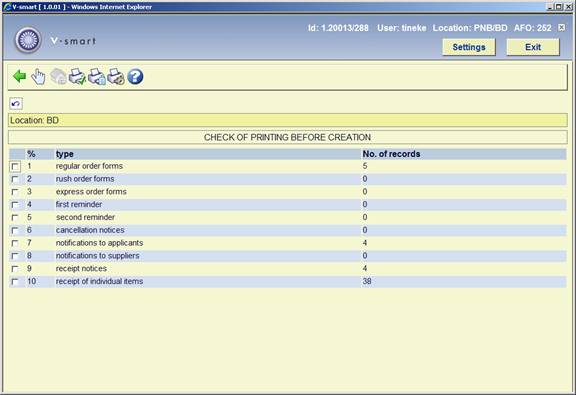Select 'receipt notices' row text
Image resolution: width=576 pixels, height=395 pixels.
[x=81, y=269]
